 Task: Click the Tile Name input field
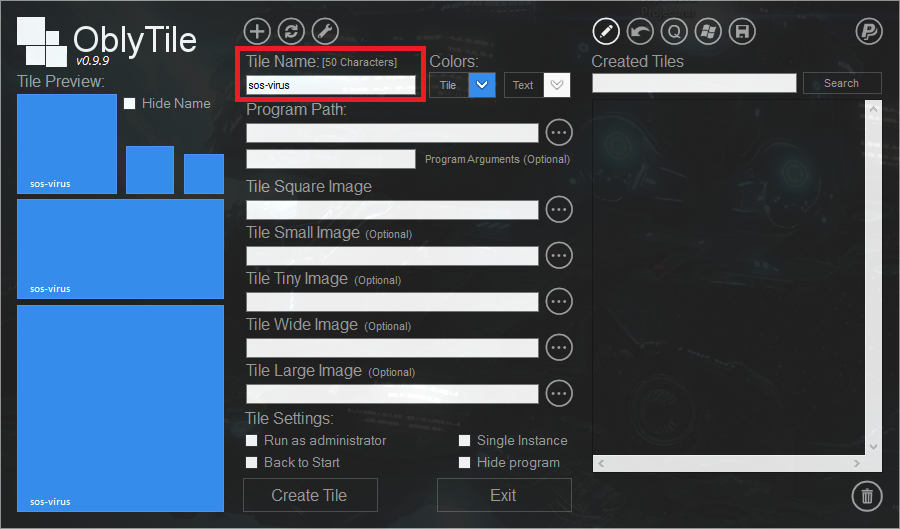coord(330,85)
